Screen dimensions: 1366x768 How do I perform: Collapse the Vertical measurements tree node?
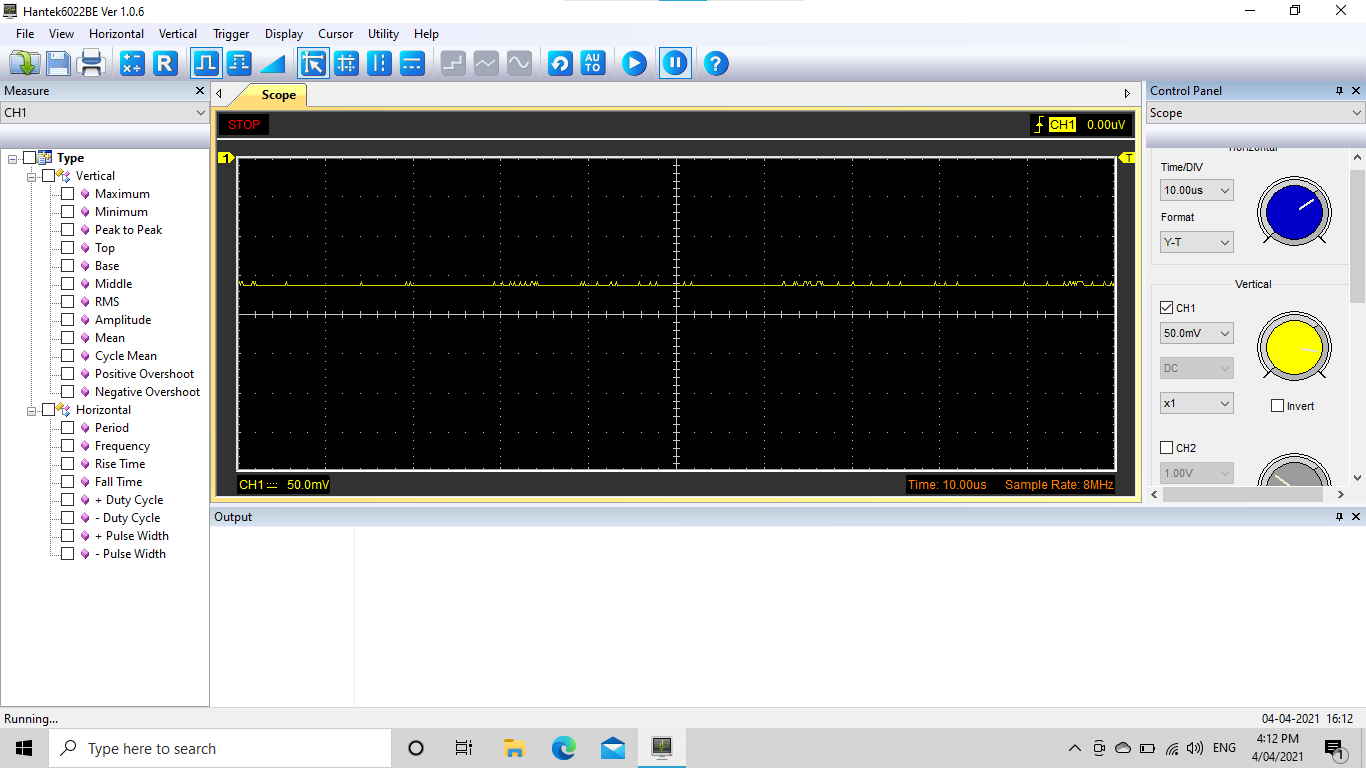32,176
